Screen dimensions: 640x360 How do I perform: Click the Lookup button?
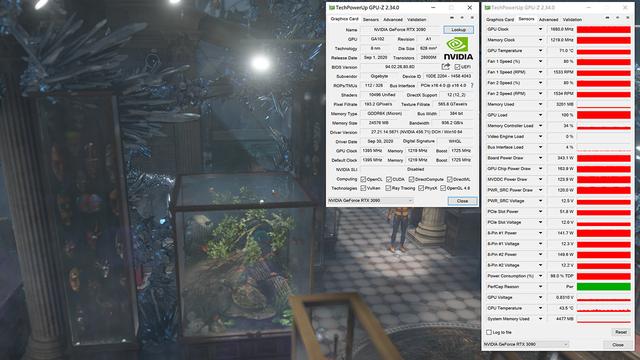click(458, 30)
